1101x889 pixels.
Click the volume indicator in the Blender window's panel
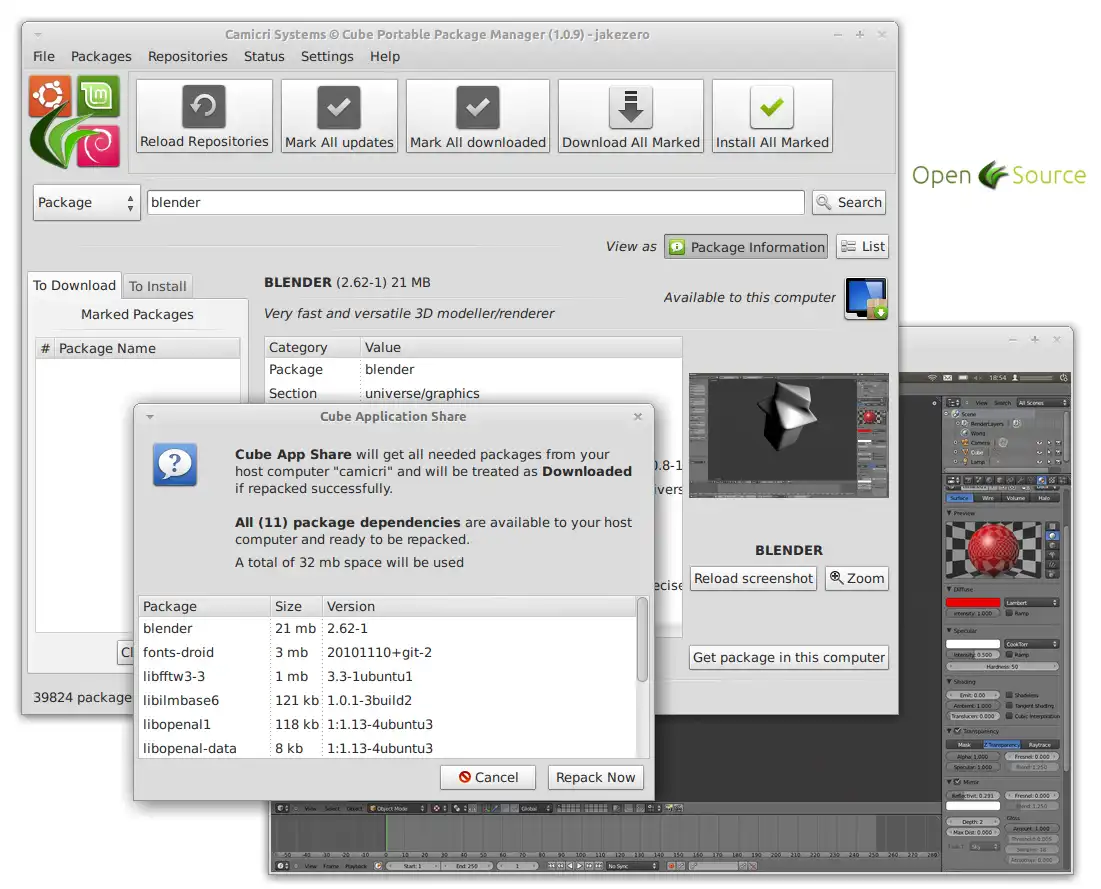click(x=977, y=378)
